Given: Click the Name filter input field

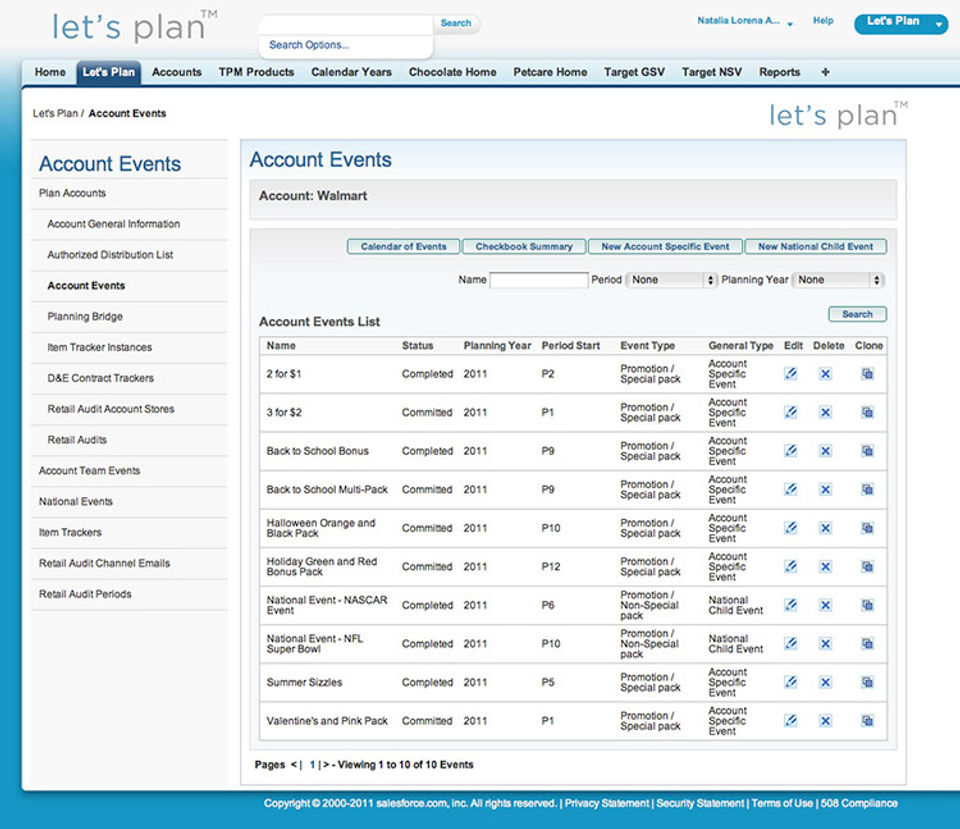Looking at the screenshot, I should (539, 280).
